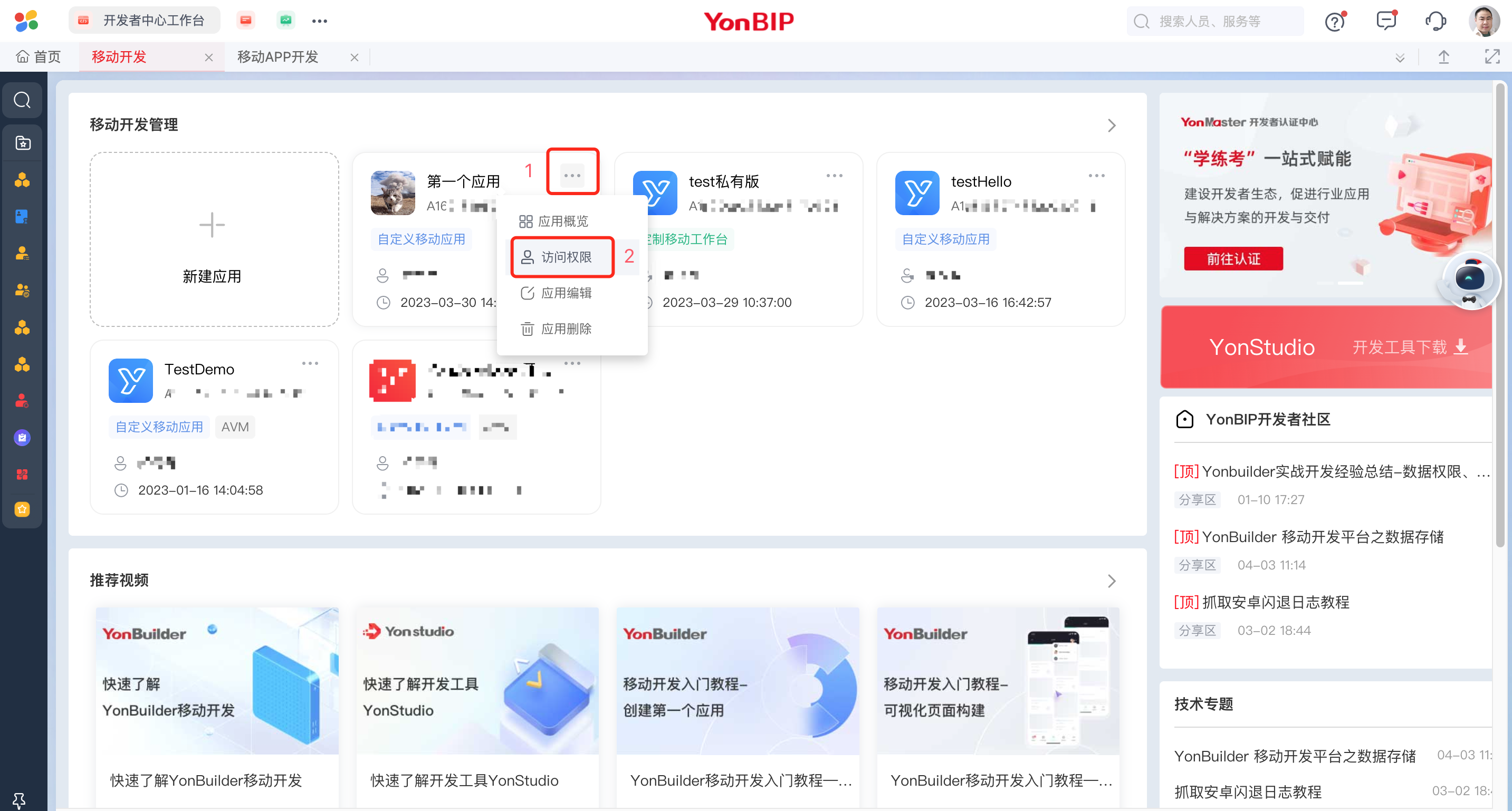Expand 移动开发管理 section arrow
The image size is (1512, 811).
pyautogui.click(x=1111, y=125)
